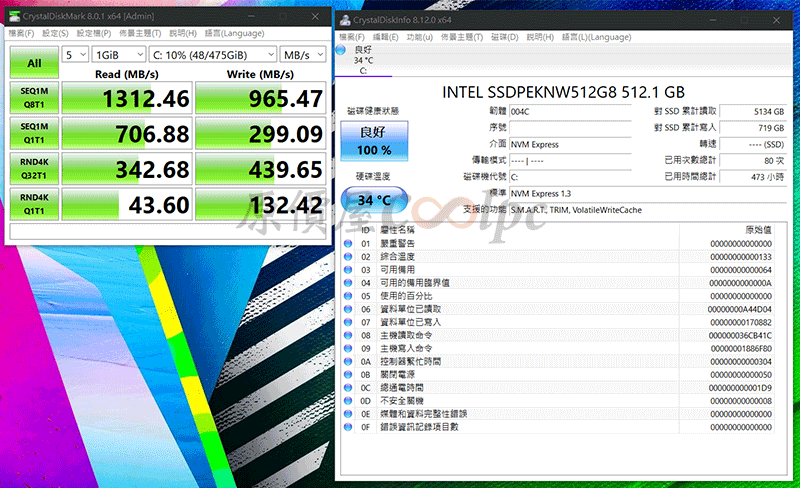Screen dimensions: 800x488
Task: Click status circle of attribute 04 row
Action: (348, 283)
